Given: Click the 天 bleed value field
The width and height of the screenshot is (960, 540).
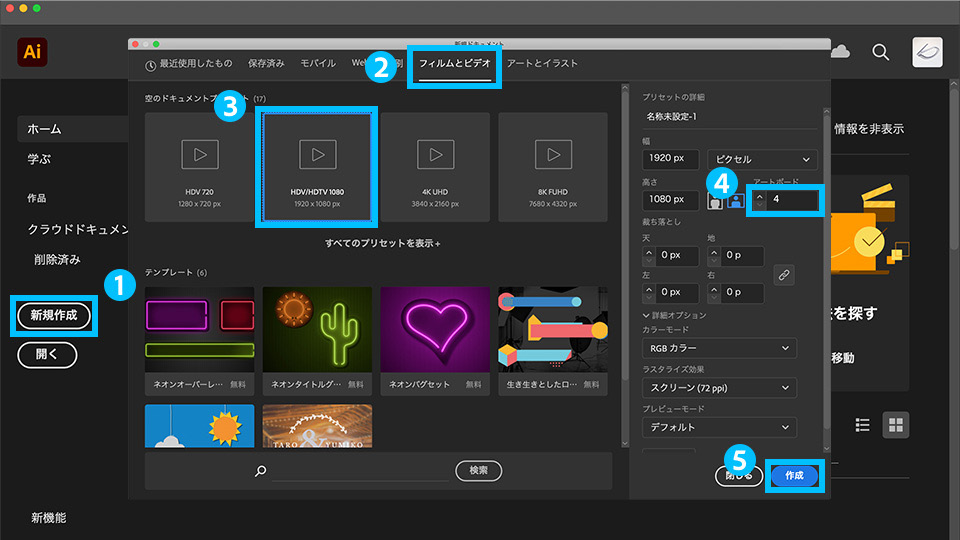Looking at the screenshot, I should (677, 255).
